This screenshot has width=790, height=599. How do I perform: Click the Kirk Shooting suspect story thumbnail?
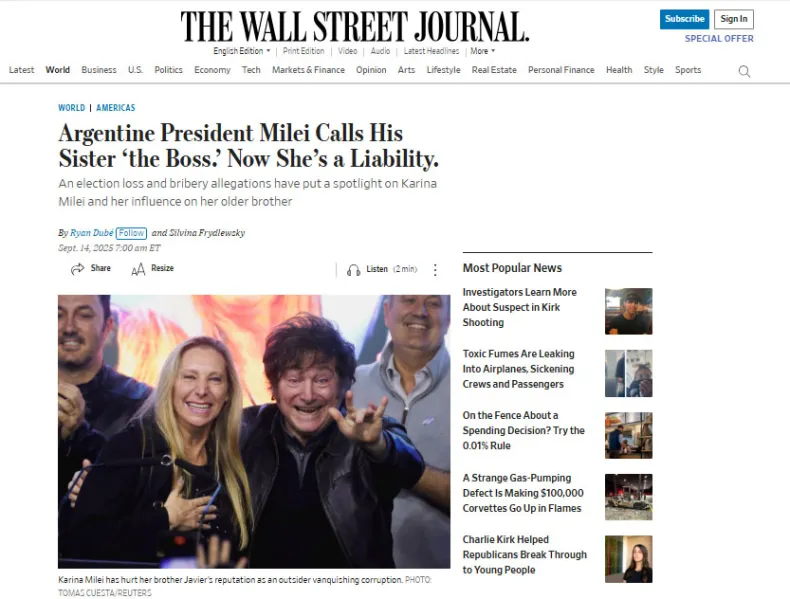click(628, 311)
